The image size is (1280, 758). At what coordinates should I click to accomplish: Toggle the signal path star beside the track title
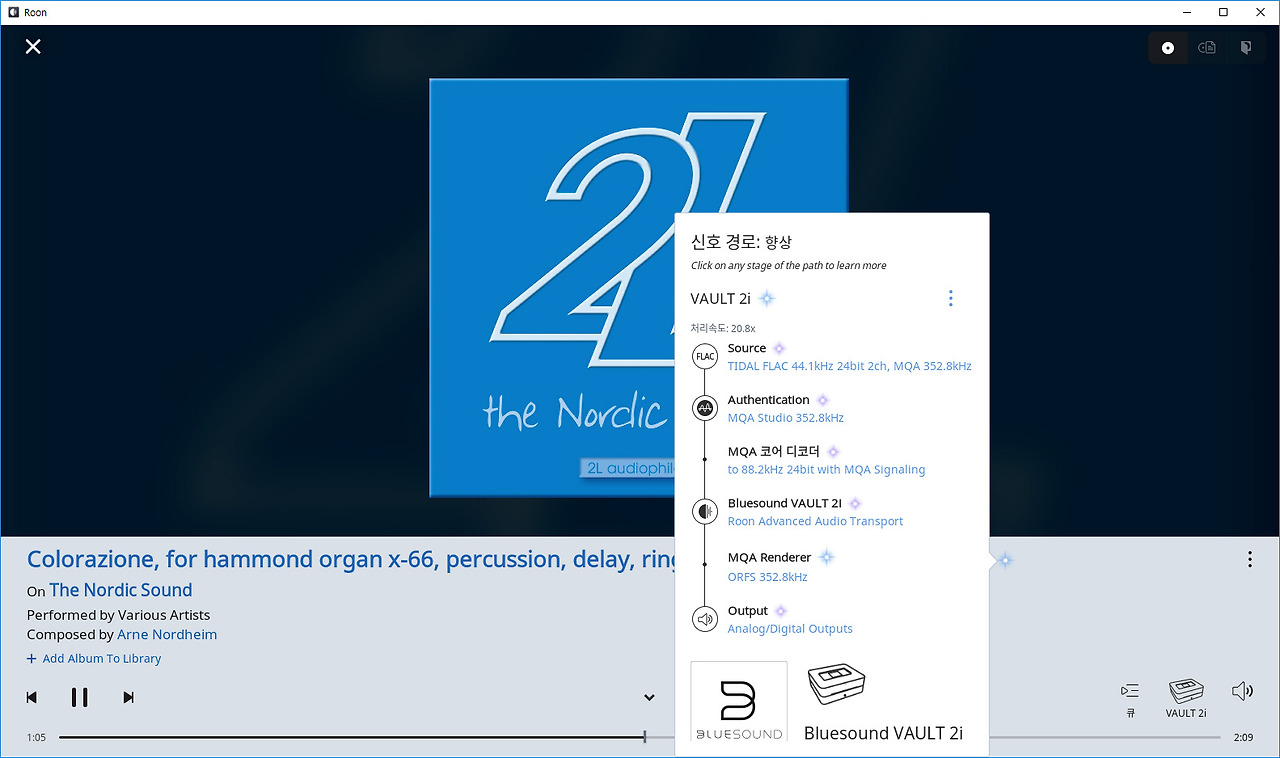click(x=1005, y=560)
